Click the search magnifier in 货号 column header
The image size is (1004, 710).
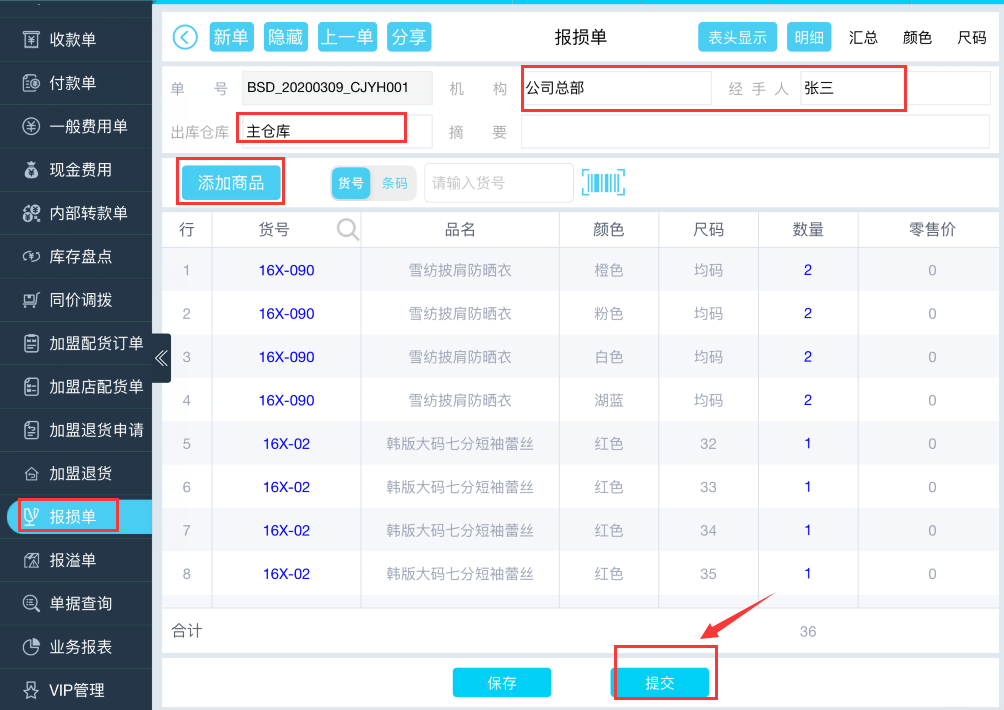(347, 230)
